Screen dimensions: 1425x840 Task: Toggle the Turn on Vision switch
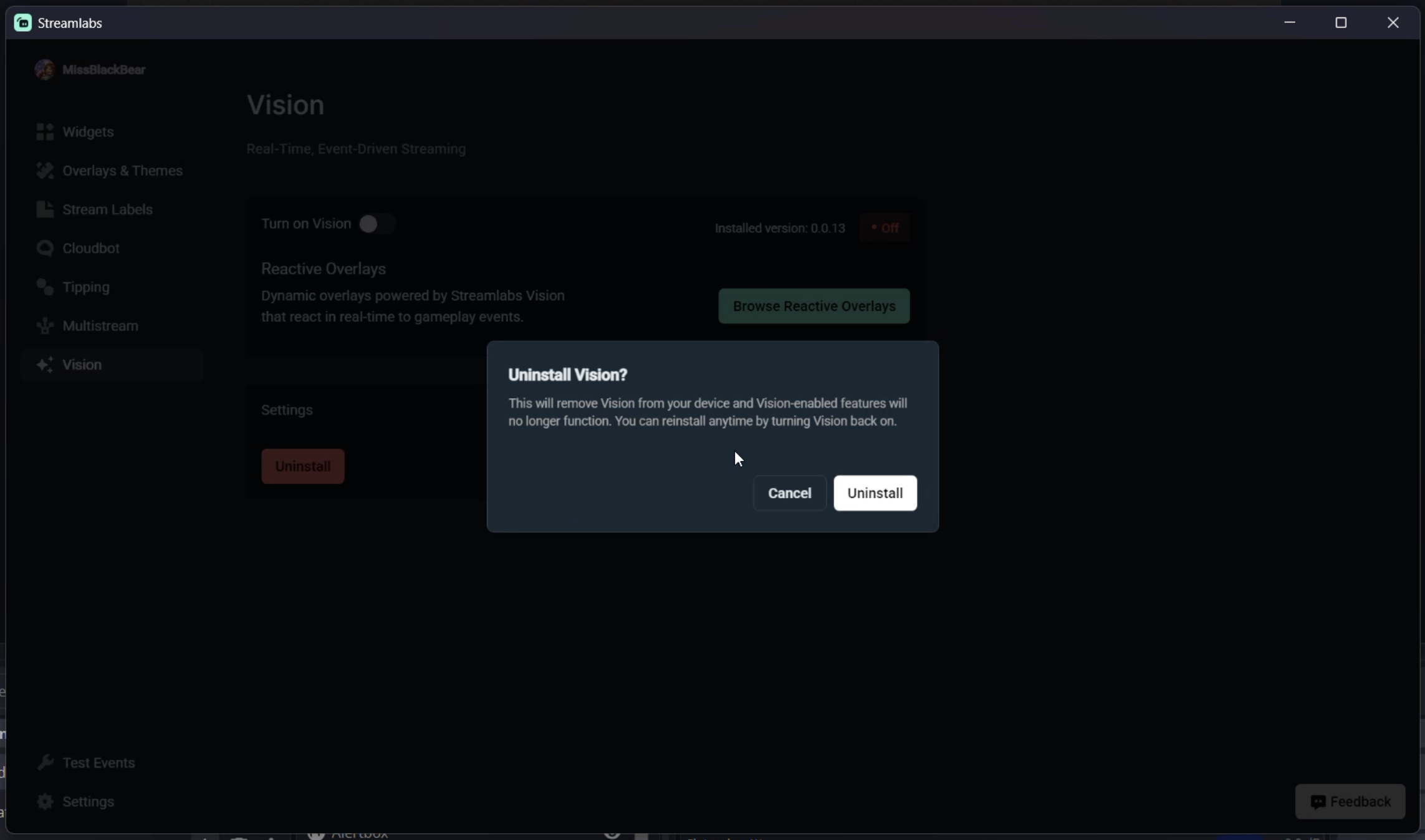(377, 224)
